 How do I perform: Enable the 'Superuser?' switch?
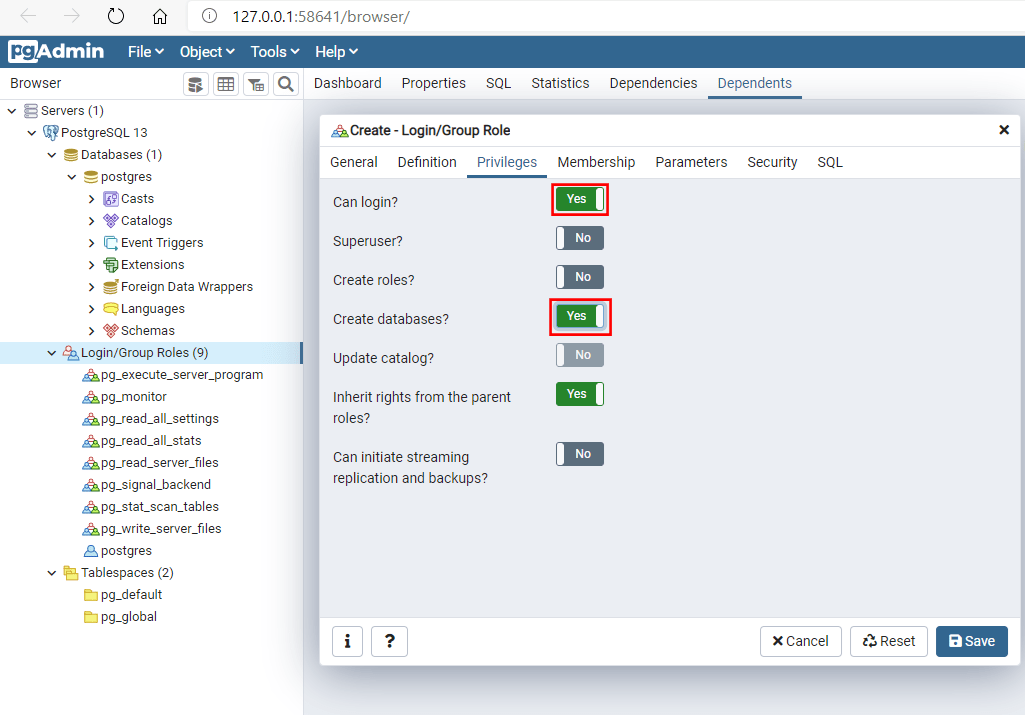point(580,238)
